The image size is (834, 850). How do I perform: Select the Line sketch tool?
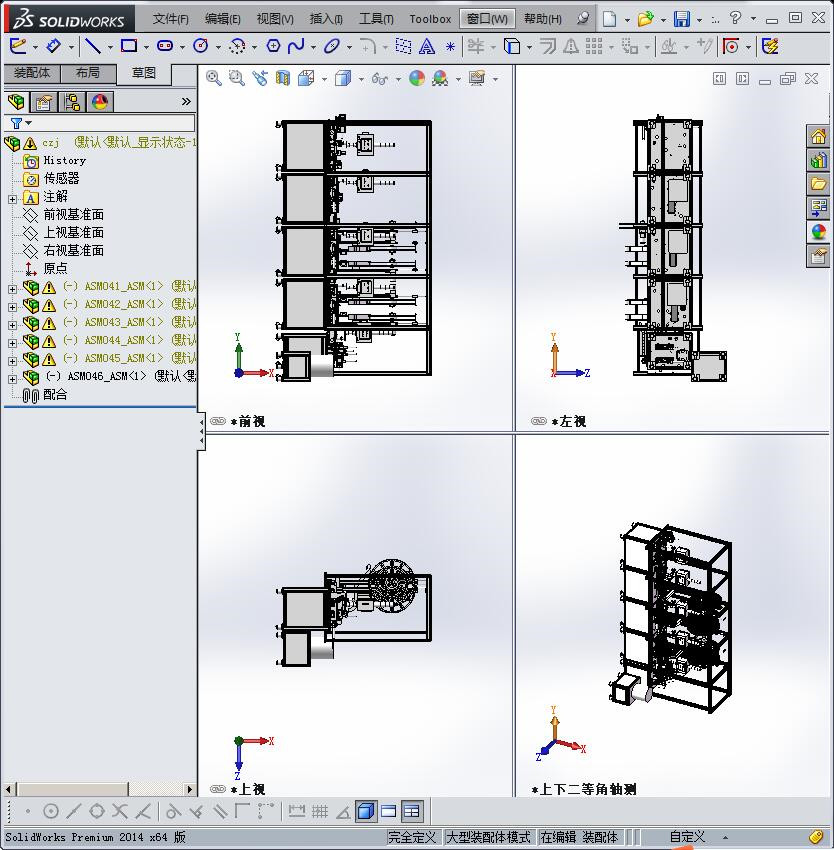(93, 47)
